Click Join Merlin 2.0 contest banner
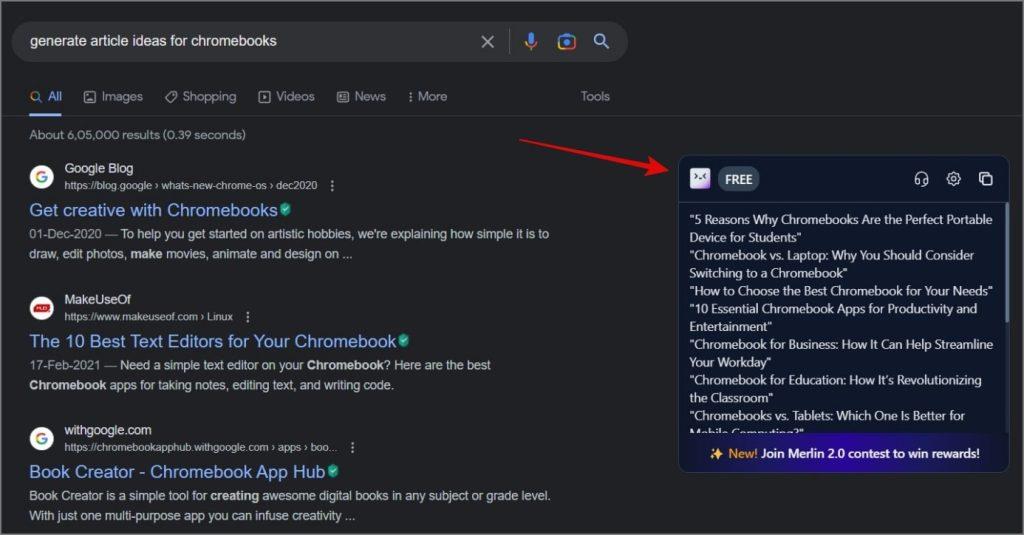 (844, 453)
